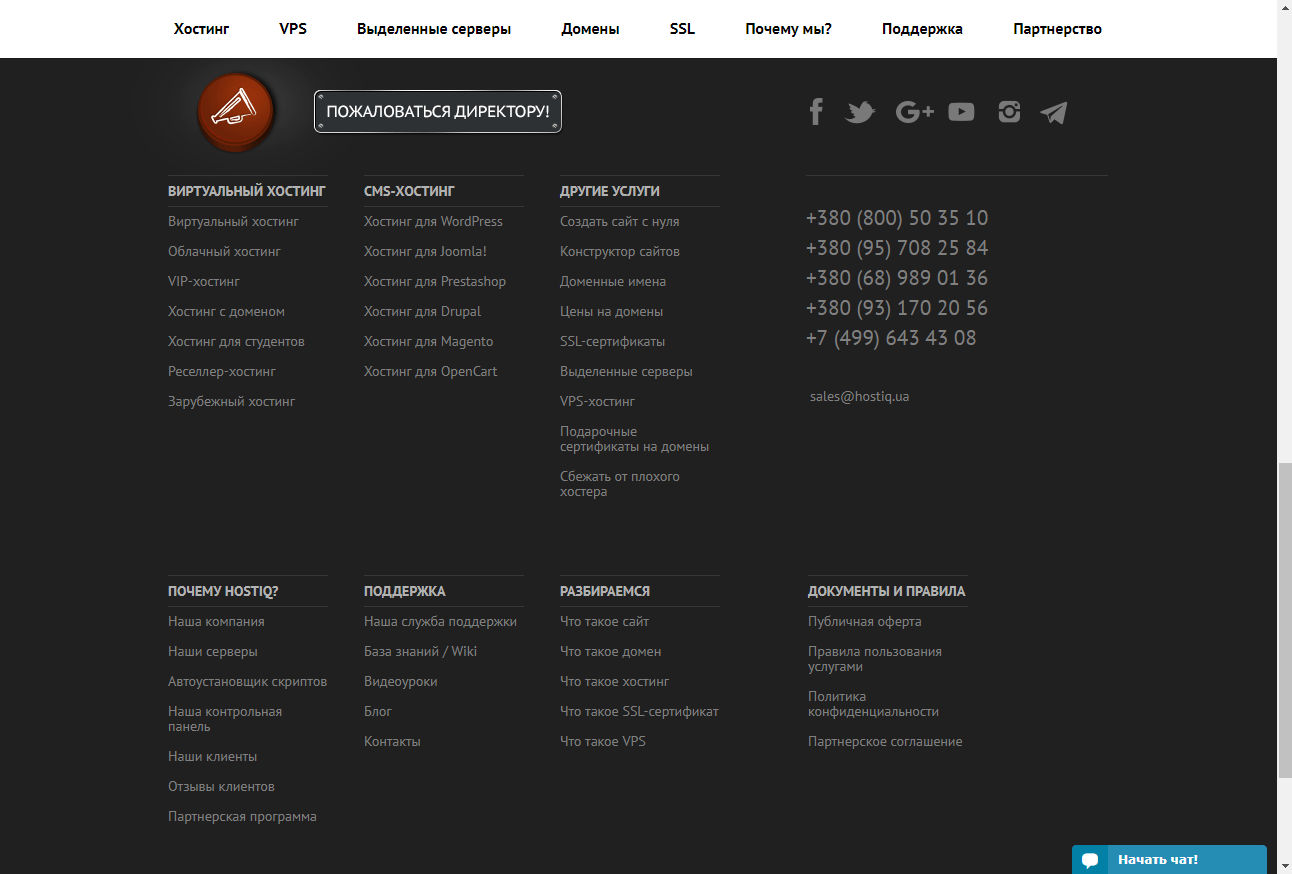This screenshot has width=1292, height=874.
Task: Click the orange megaphone icon
Action: pos(235,111)
